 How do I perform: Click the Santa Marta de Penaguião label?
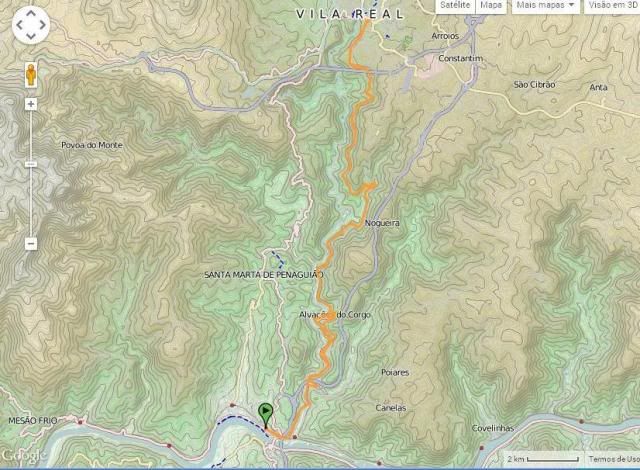pyautogui.click(x=264, y=275)
